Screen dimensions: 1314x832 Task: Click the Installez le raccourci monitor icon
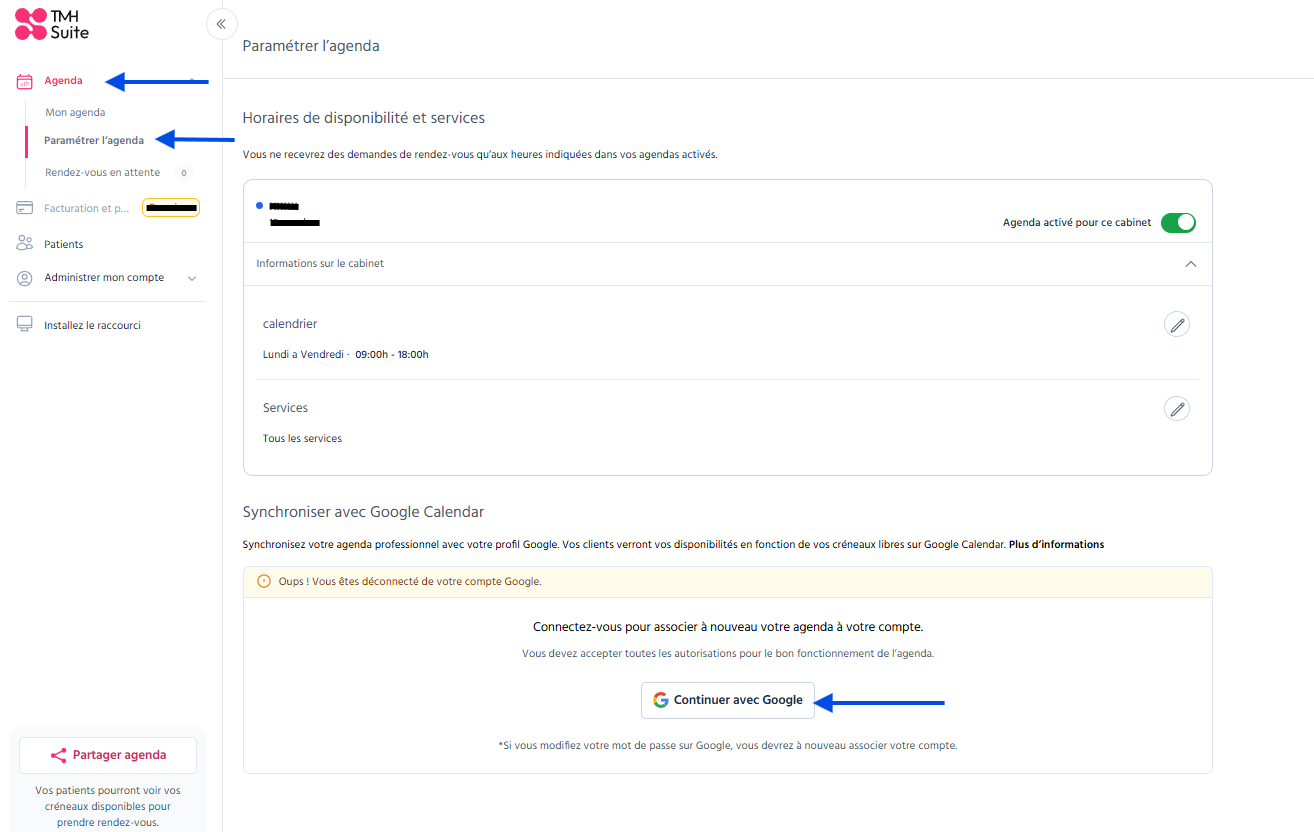[25, 325]
